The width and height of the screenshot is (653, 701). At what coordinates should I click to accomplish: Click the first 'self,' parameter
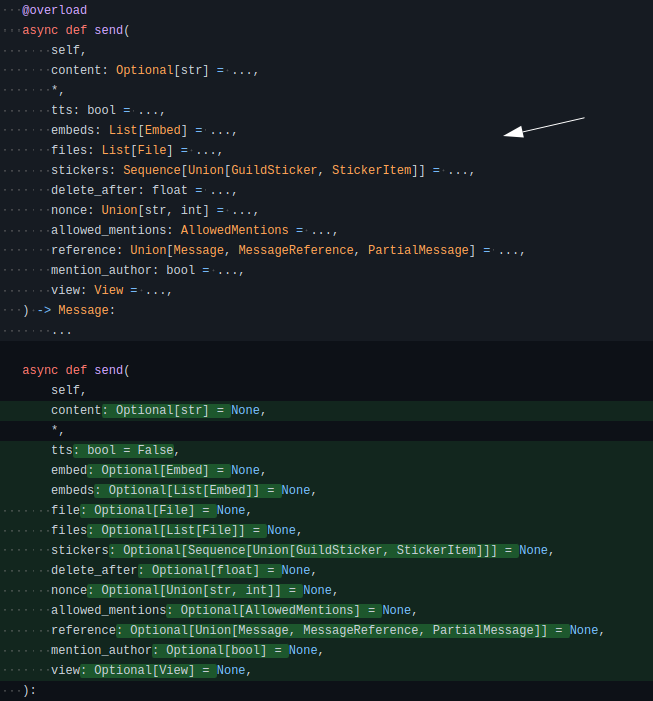coord(68,50)
